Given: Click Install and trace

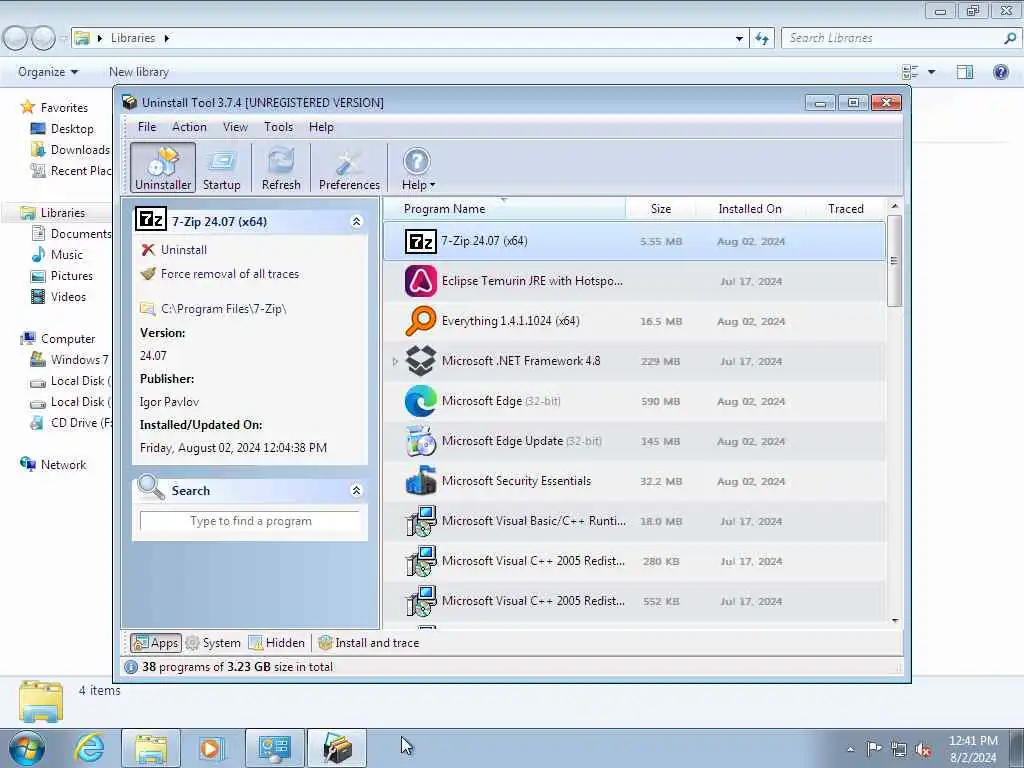Looking at the screenshot, I should [x=368, y=643].
